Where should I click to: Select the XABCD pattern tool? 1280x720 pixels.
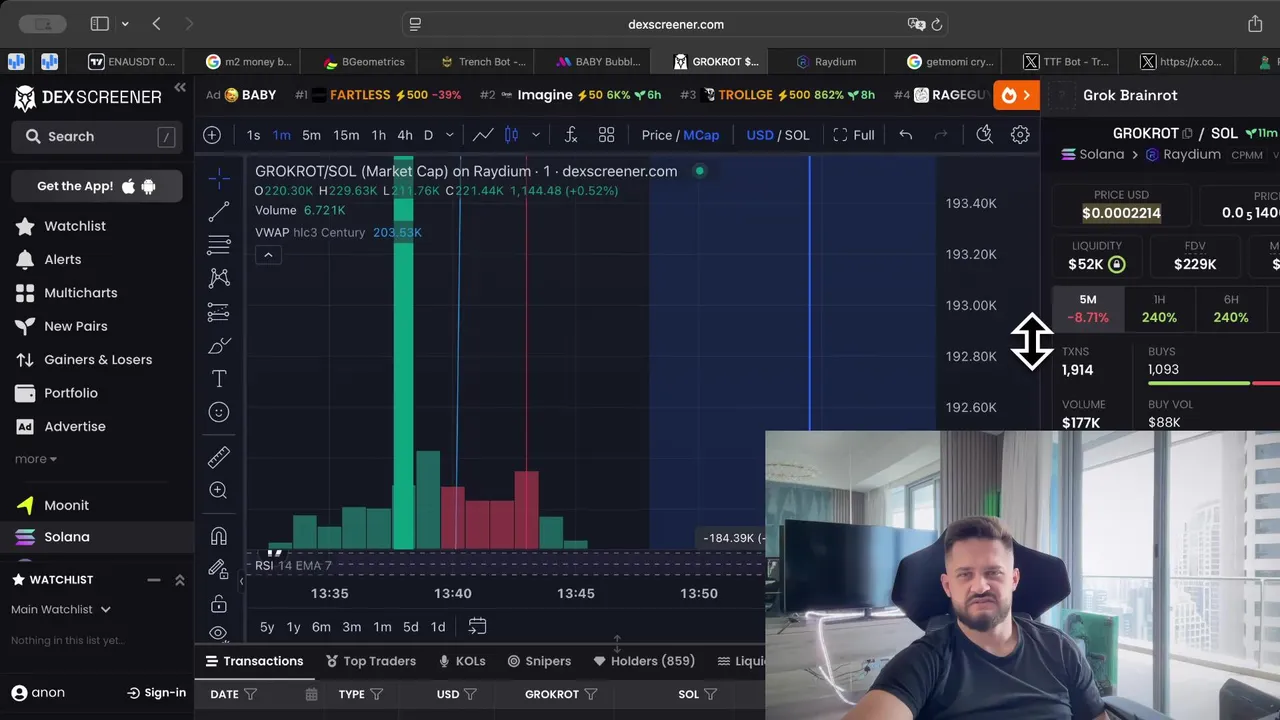[x=219, y=278]
